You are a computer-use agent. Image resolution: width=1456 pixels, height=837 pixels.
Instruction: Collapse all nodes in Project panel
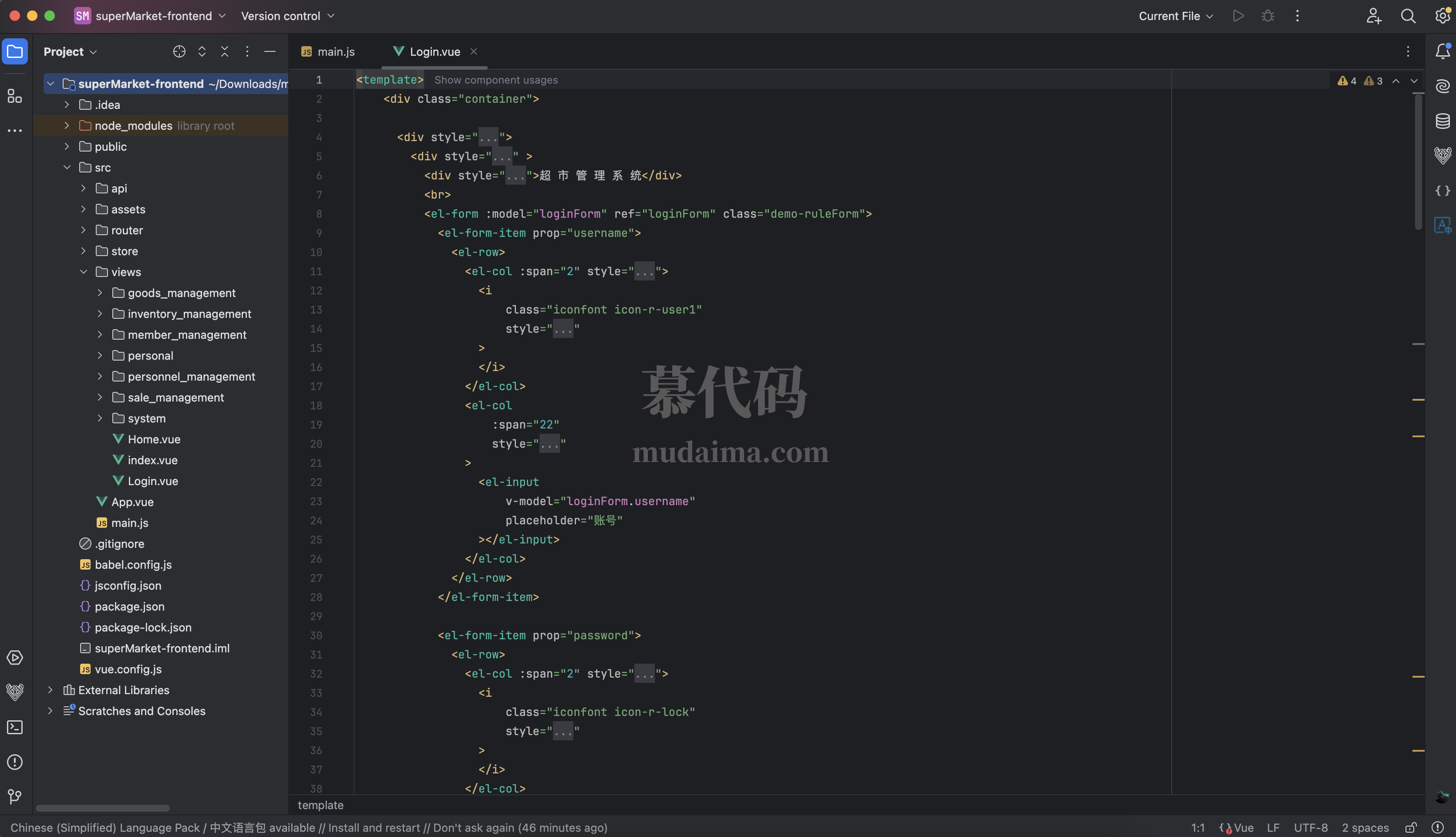coord(225,51)
